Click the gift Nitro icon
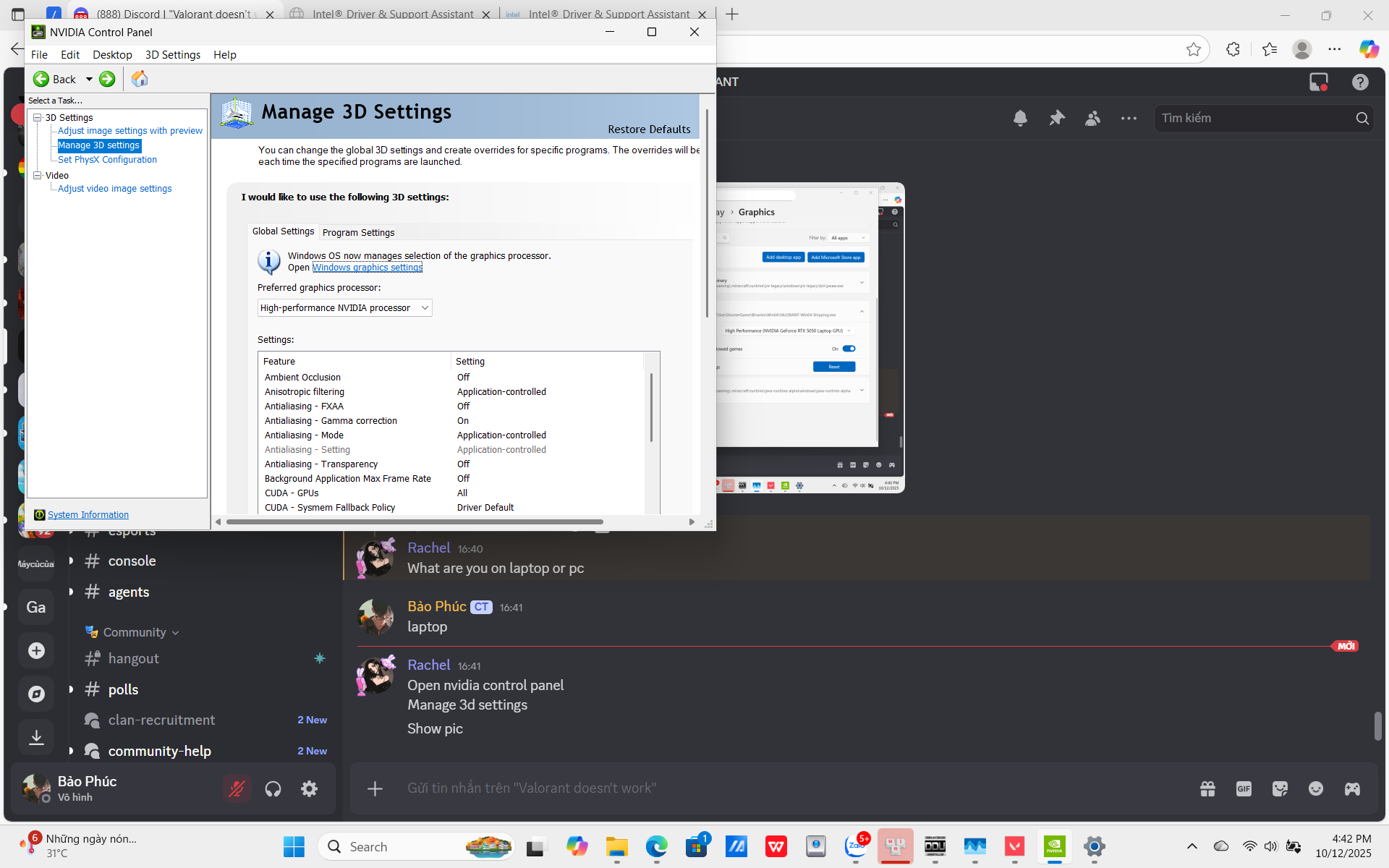This screenshot has width=1389, height=868. (1207, 788)
